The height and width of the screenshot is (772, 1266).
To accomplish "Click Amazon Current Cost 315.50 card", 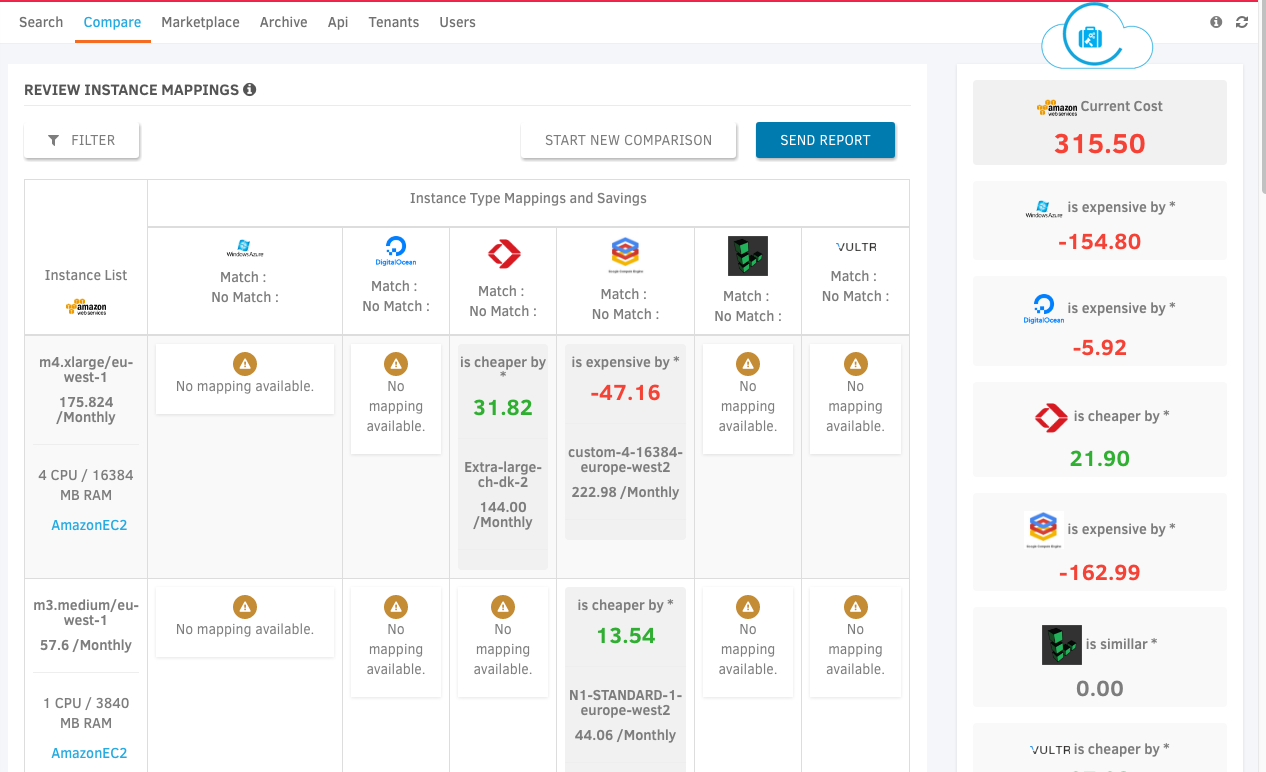I will pos(1100,123).
